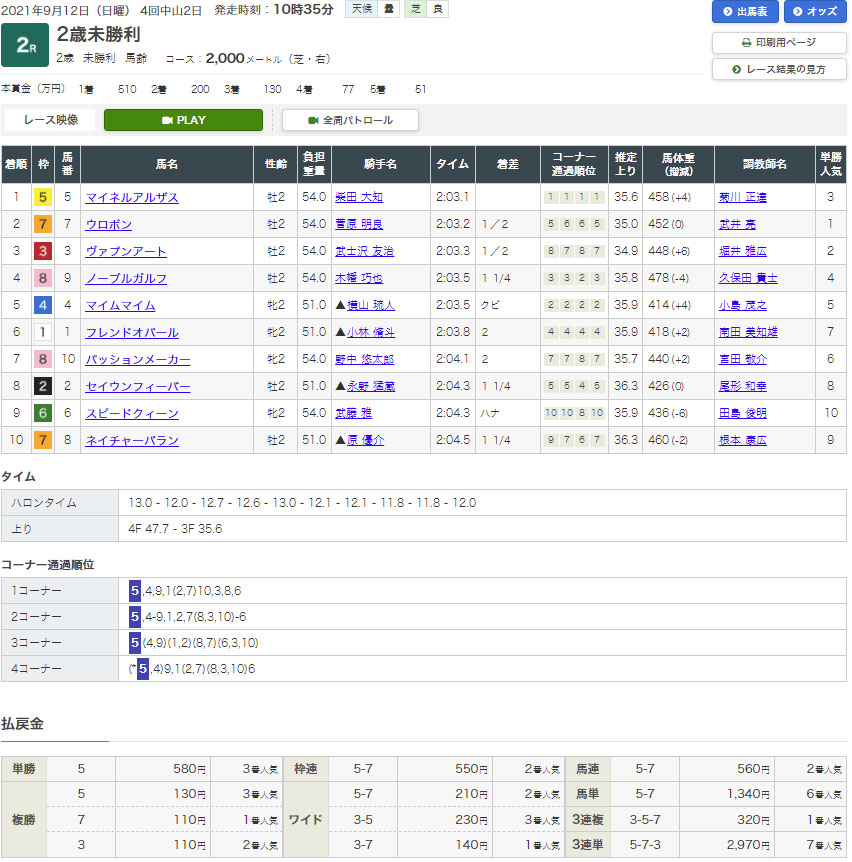Click yellow frame number 5 swatch
This screenshot has width=852, height=862.
(x=43, y=198)
